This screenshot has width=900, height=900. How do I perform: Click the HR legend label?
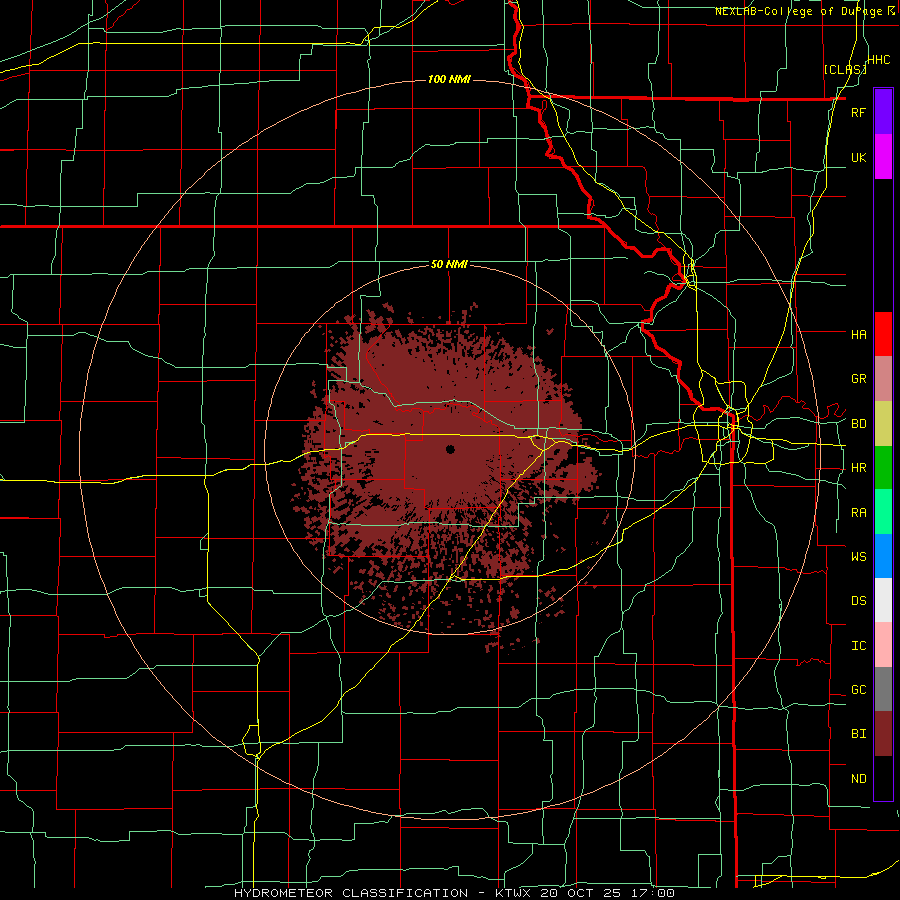(x=858, y=468)
